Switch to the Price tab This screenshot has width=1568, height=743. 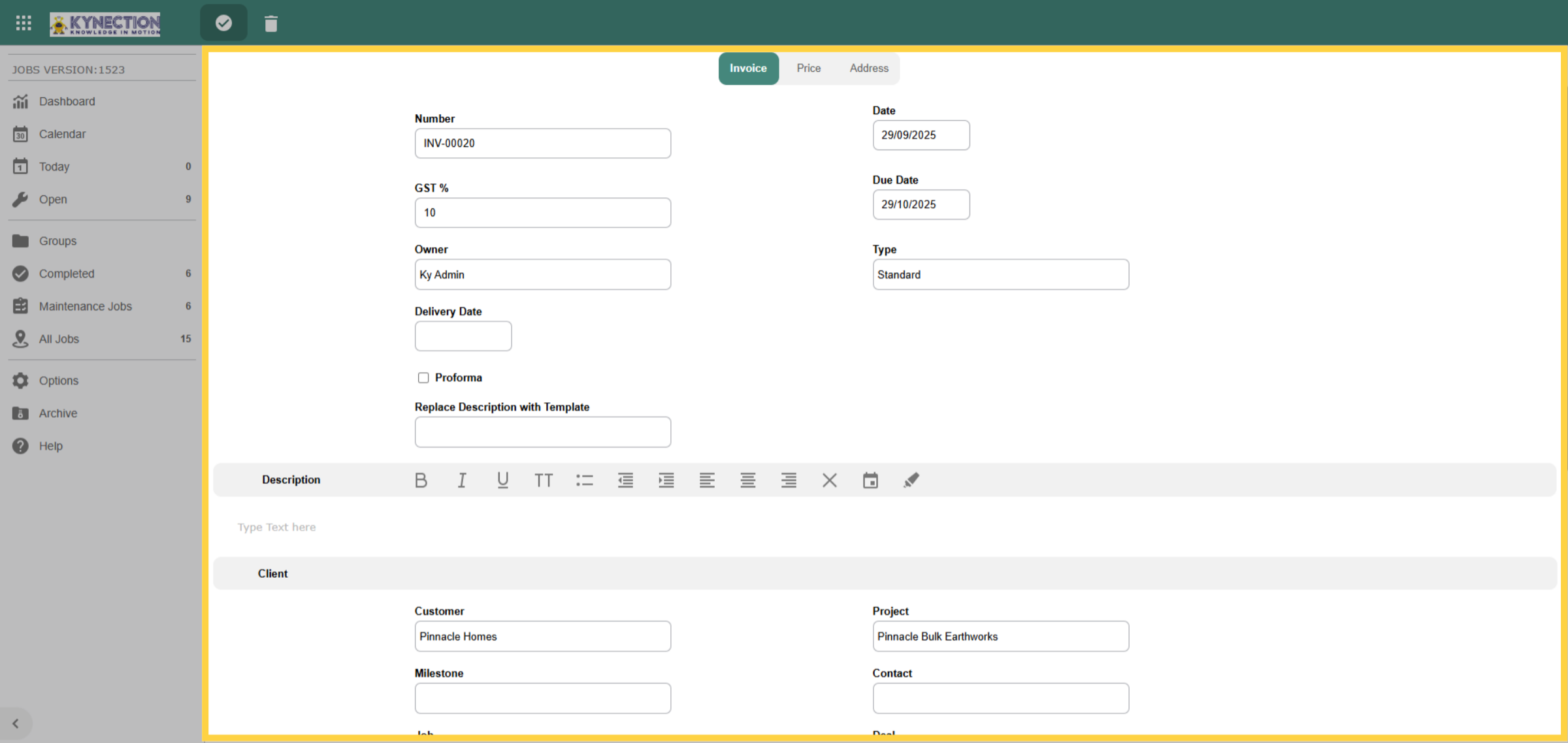pyautogui.click(x=808, y=69)
